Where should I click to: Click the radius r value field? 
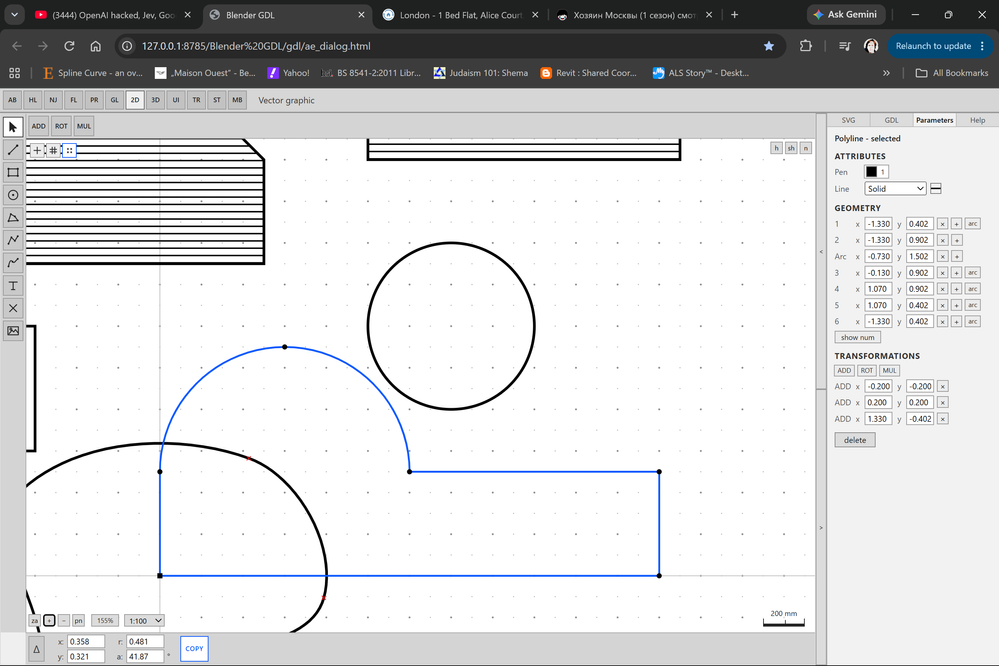tap(145, 641)
